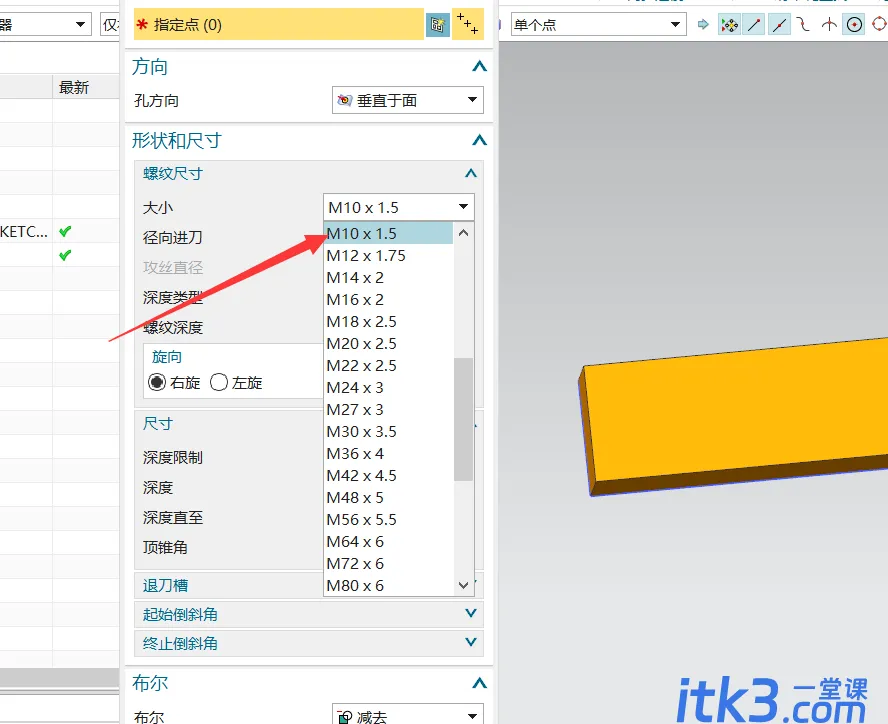This screenshot has width=888, height=724.
Task: Open the 单个点 selection dropdown
Action: pos(599,24)
